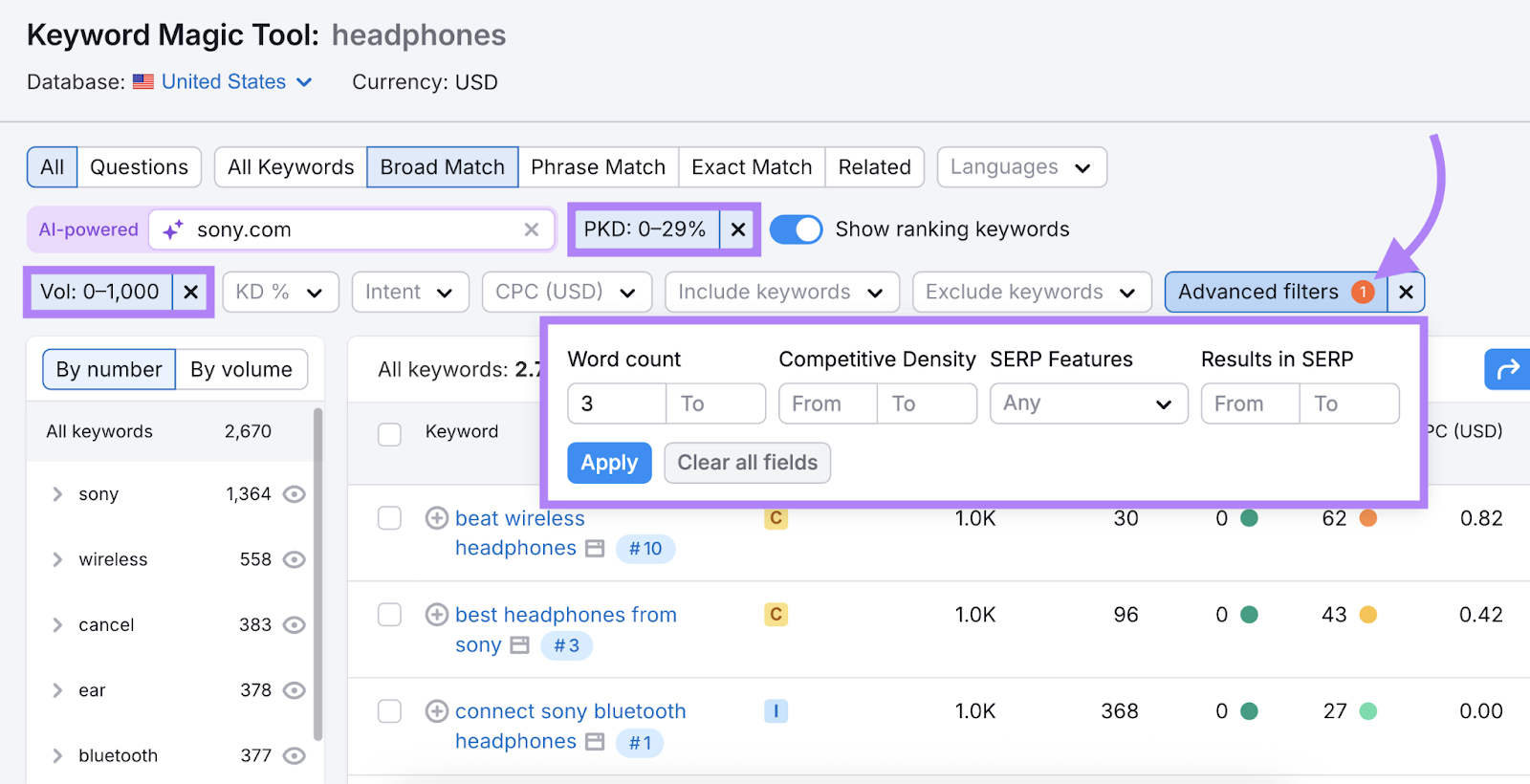Switch to the Phrase Match tab
1530x784 pixels.
[598, 167]
